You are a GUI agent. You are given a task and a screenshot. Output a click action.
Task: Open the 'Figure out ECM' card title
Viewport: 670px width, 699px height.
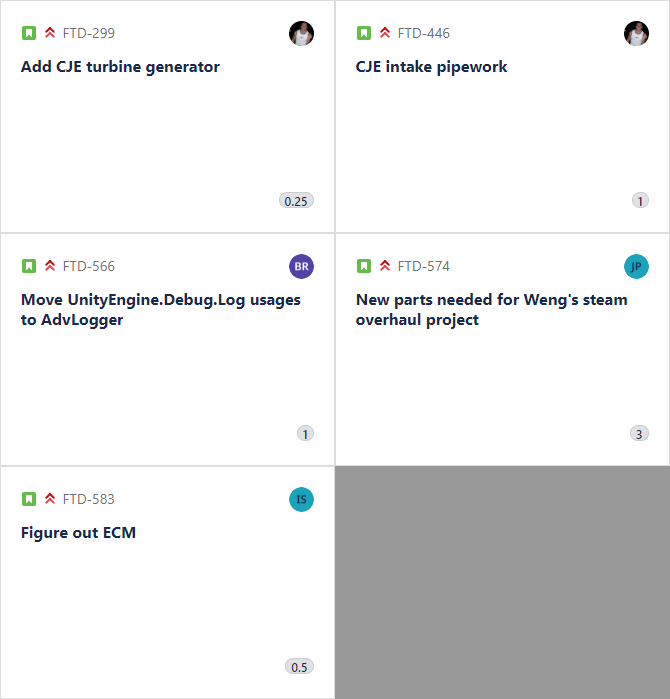[78, 533]
